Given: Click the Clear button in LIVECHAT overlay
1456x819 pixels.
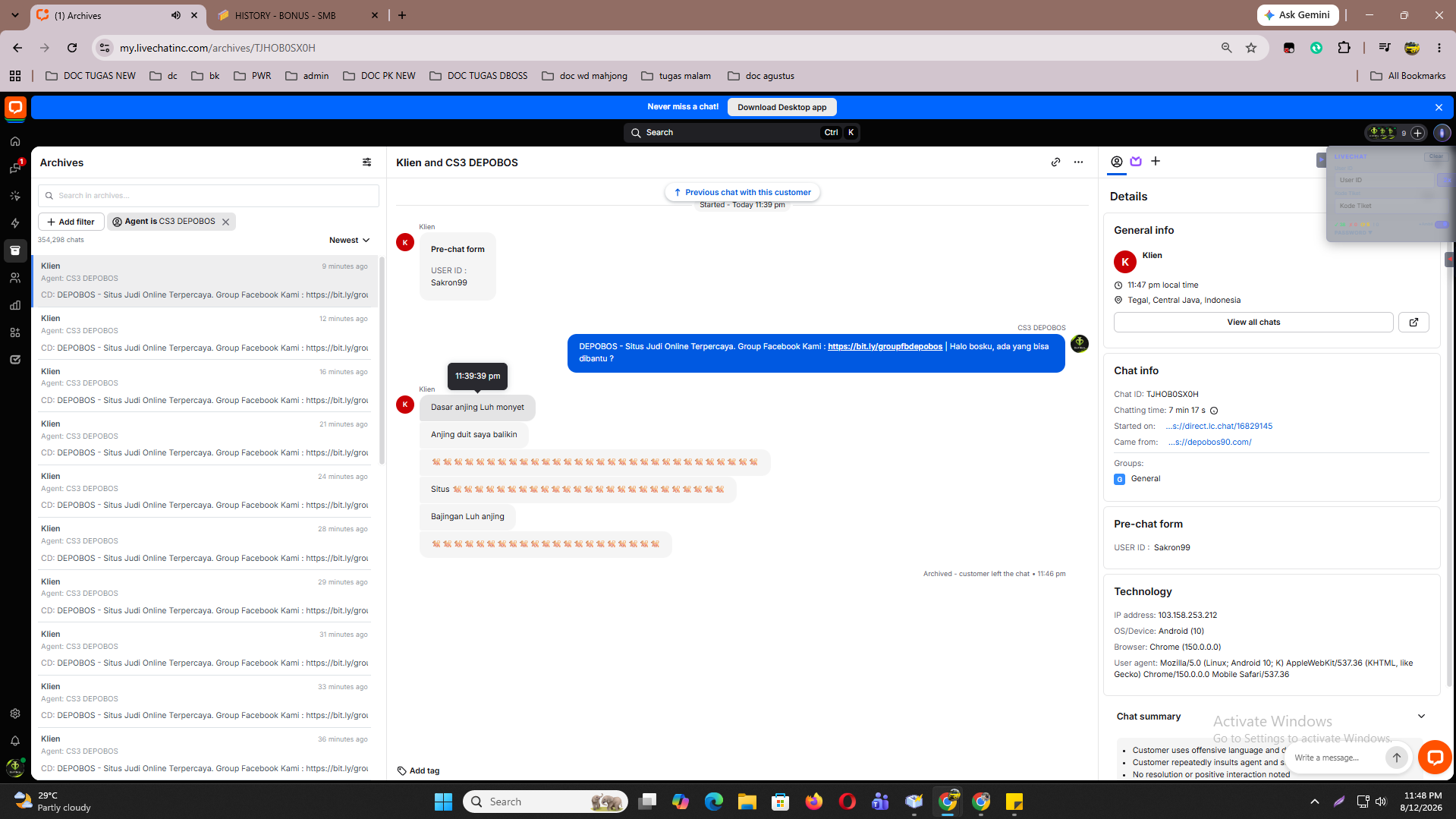Looking at the screenshot, I should click(1436, 156).
